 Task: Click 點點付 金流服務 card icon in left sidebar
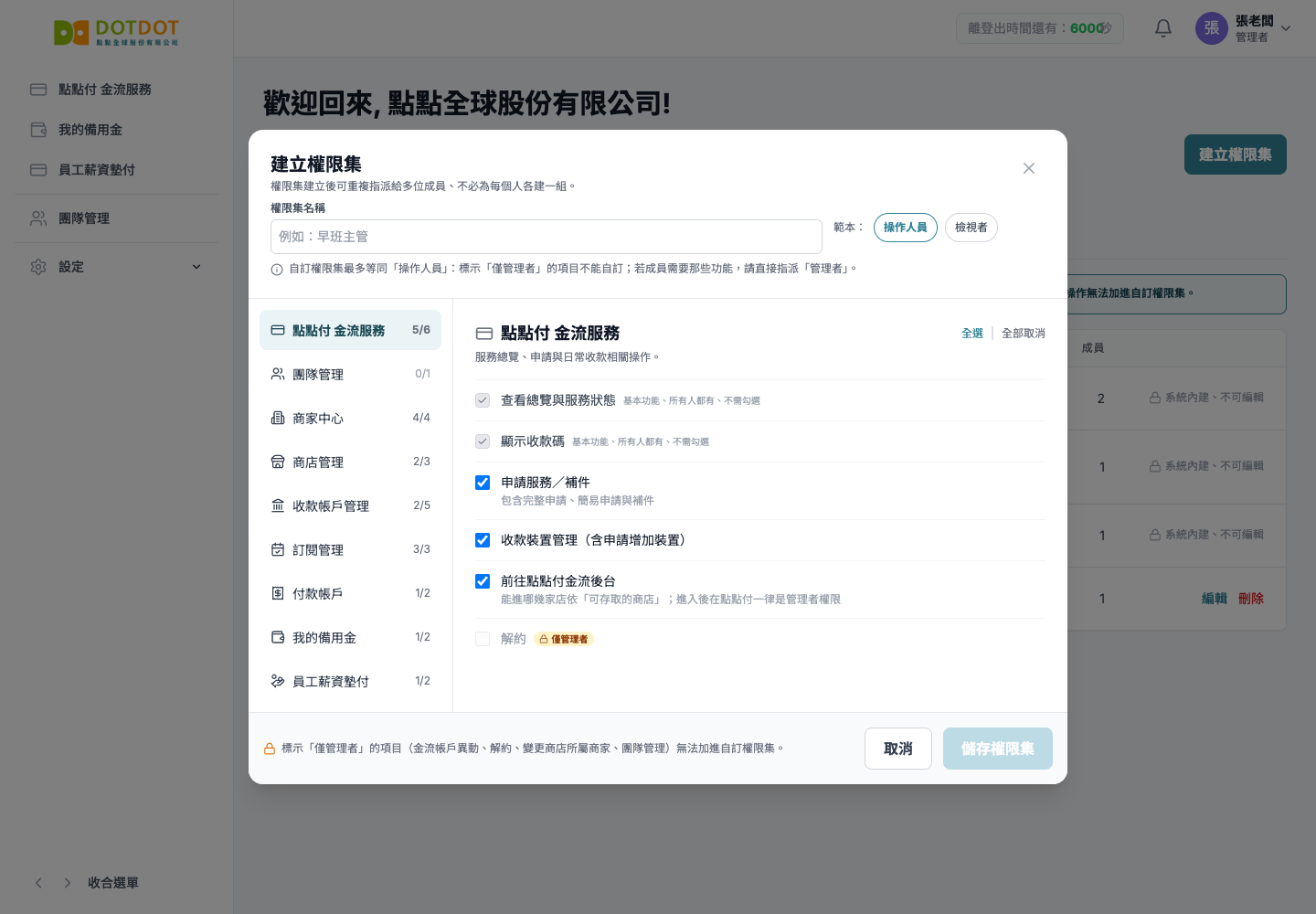tap(38, 90)
